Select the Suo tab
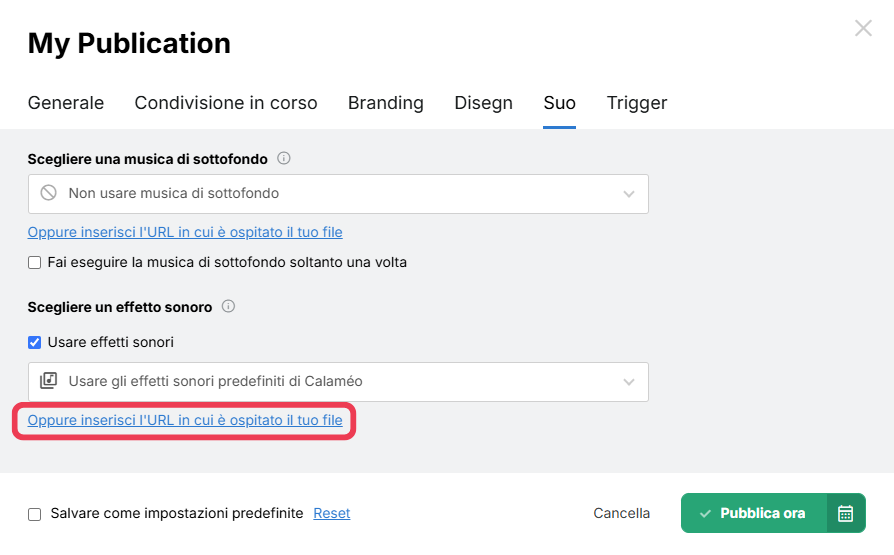The image size is (894, 555). click(559, 103)
